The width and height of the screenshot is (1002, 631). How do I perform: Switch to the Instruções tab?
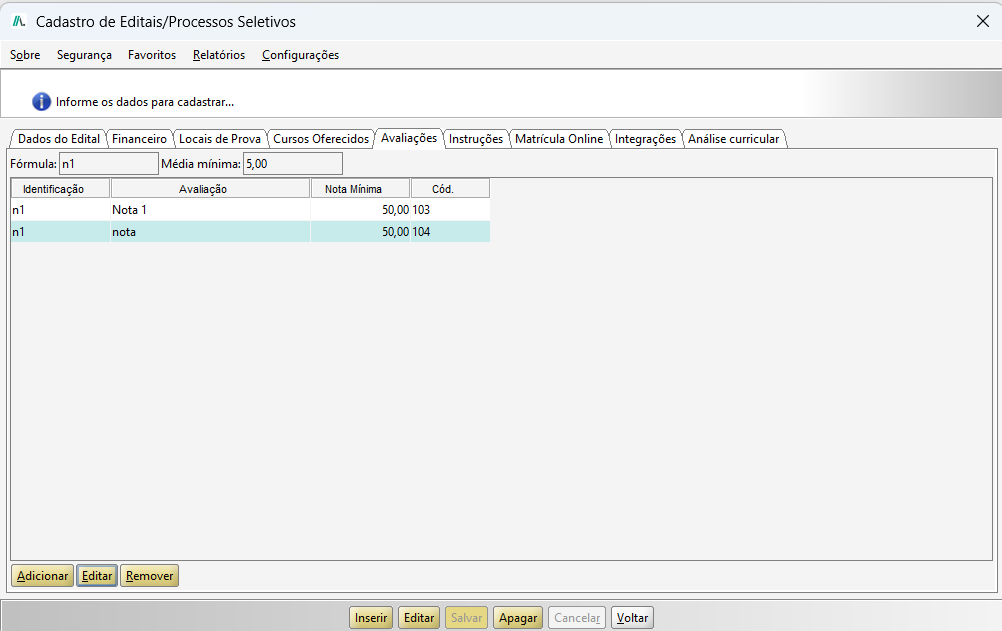[x=476, y=139]
